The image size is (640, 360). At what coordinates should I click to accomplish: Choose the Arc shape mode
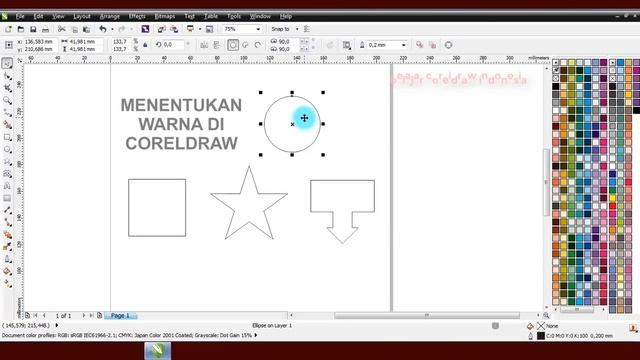pos(258,45)
